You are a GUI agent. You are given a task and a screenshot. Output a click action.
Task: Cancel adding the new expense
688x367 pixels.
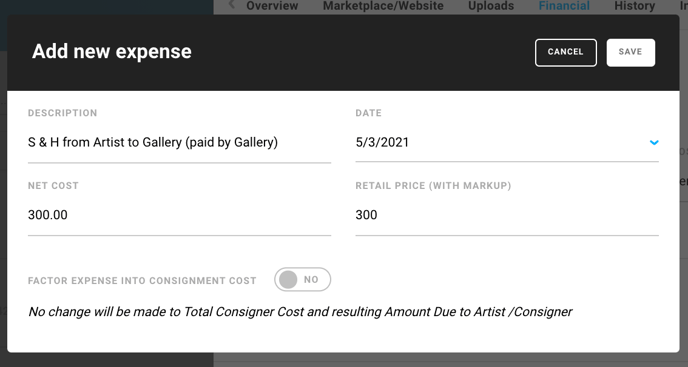[566, 53]
